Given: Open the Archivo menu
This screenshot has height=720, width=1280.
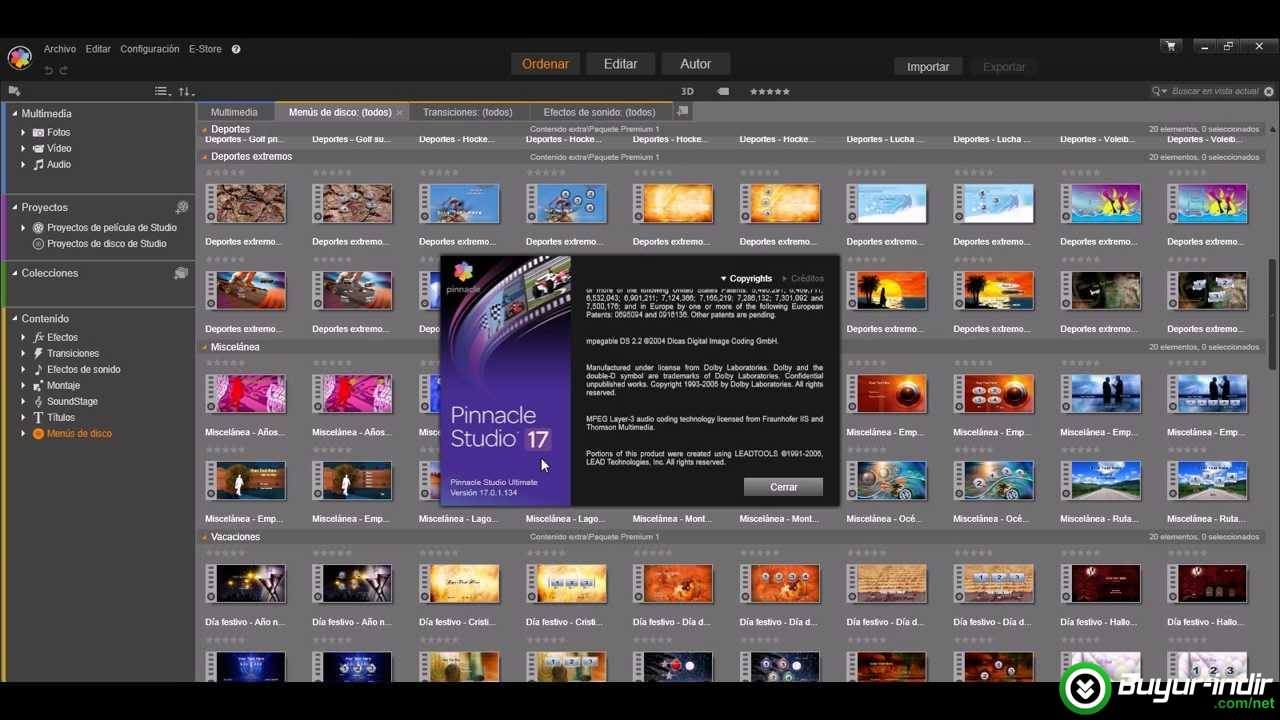Looking at the screenshot, I should 60,49.
